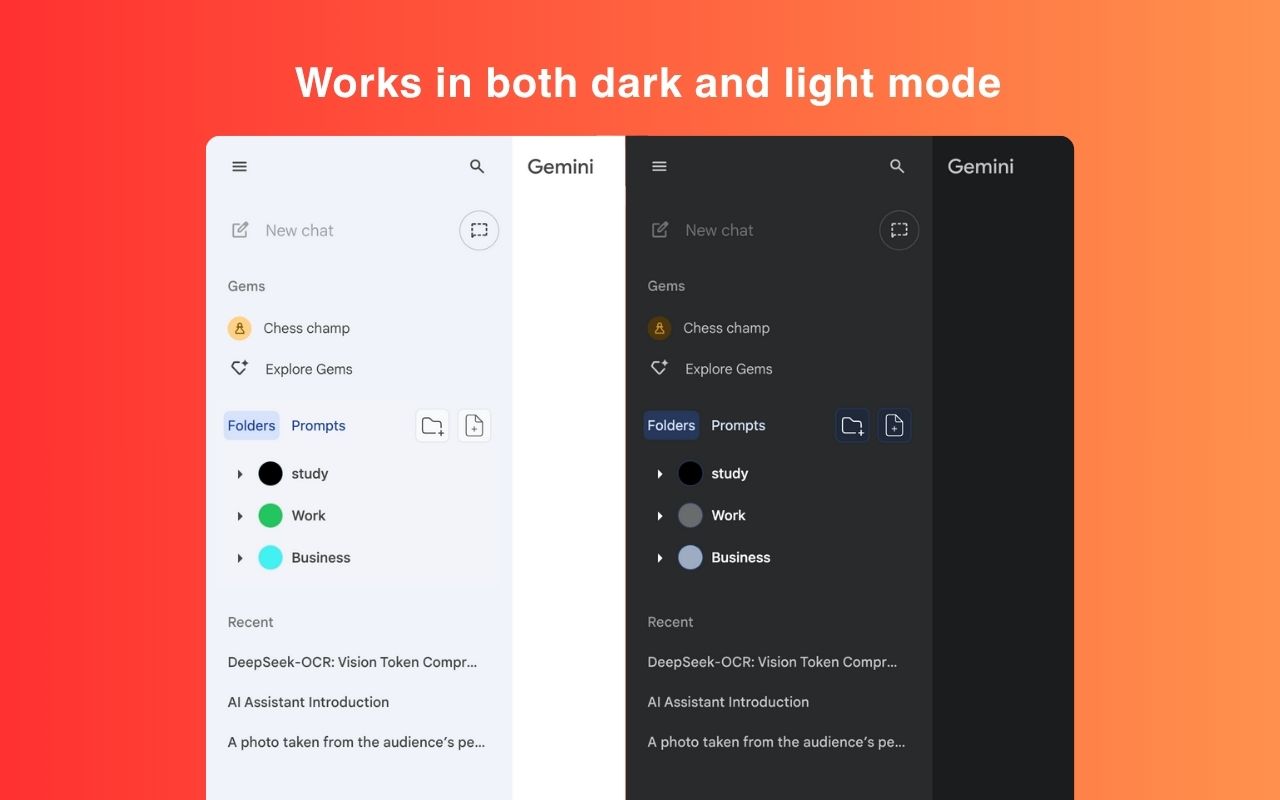Select the audience photo recent chat
The height and width of the screenshot is (800, 1280).
coord(355,742)
